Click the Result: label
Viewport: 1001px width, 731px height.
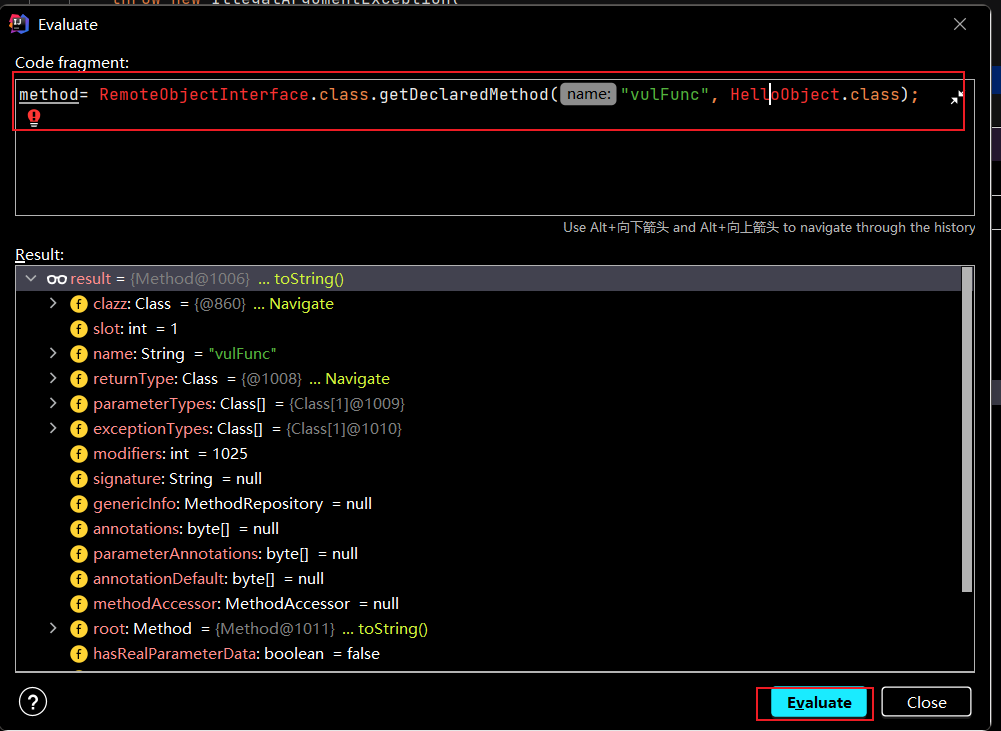pyautogui.click(x=40, y=255)
